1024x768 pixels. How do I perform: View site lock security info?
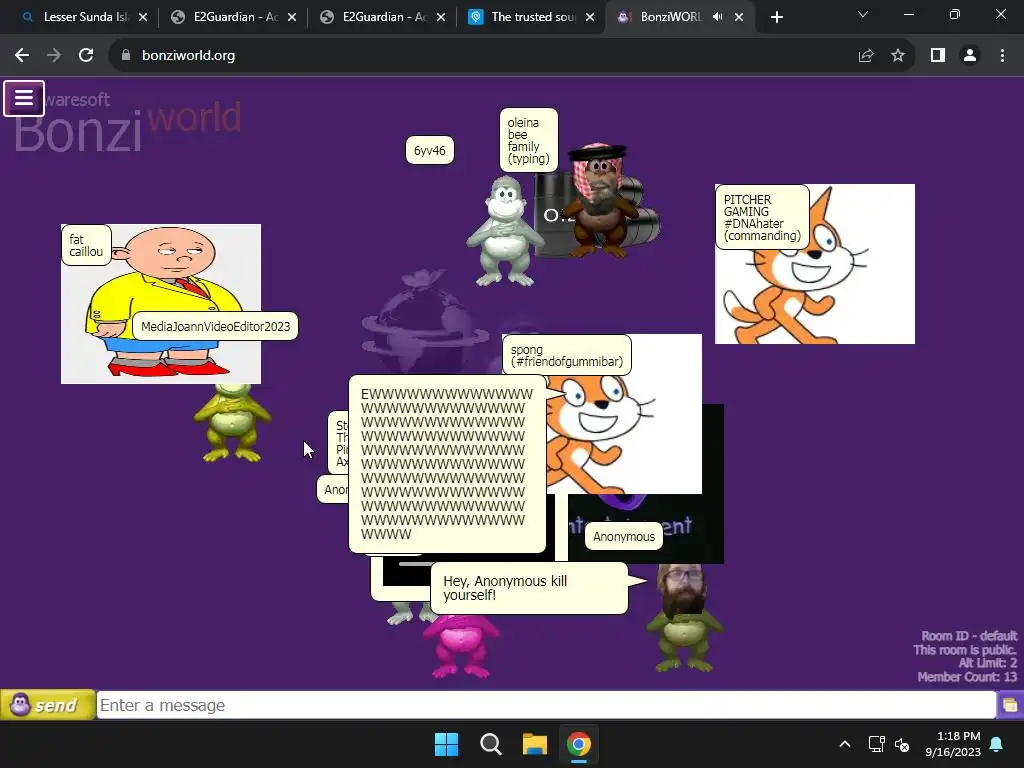(126, 56)
